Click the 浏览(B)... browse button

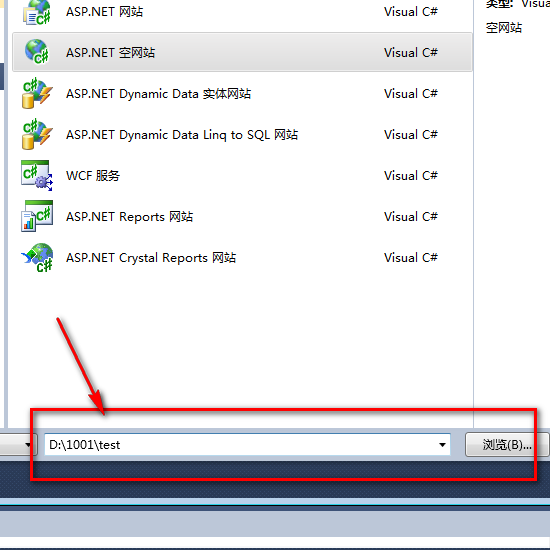click(x=507, y=445)
